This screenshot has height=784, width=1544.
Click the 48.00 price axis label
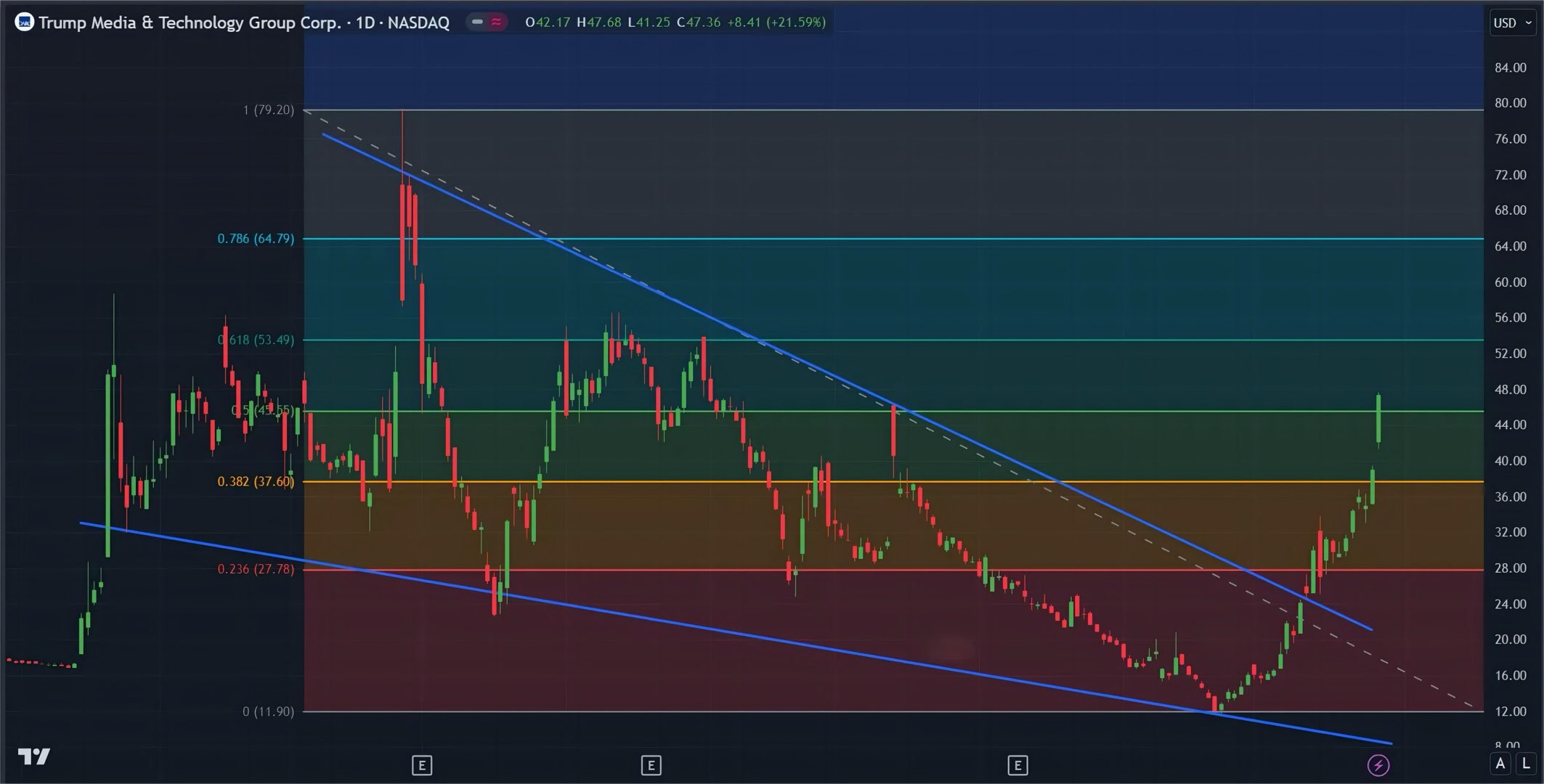point(1511,389)
